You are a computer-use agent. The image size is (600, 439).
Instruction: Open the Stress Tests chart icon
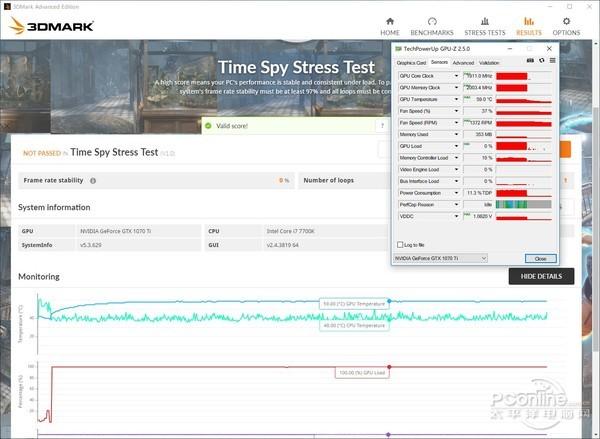(x=485, y=21)
